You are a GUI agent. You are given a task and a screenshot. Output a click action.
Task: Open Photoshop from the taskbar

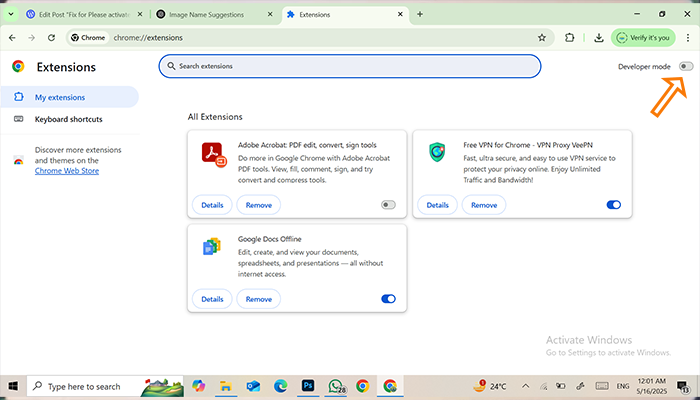(308, 386)
